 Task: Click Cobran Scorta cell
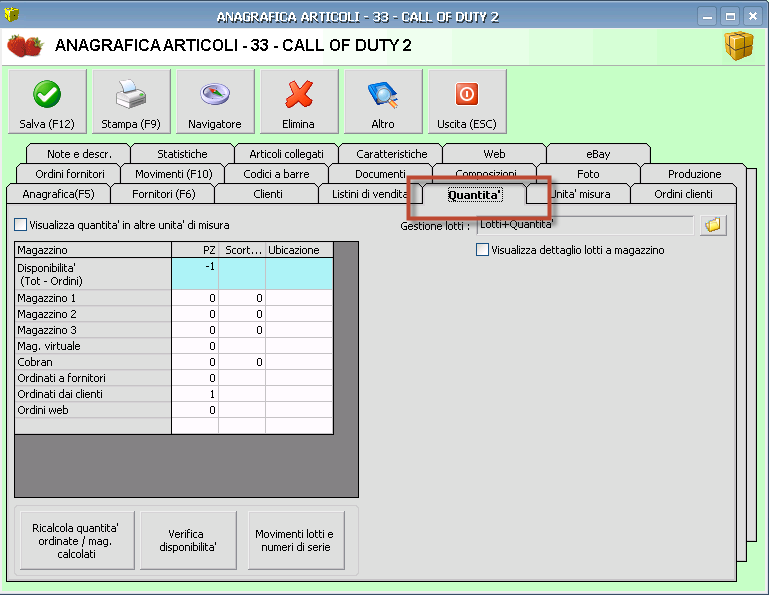click(242, 362)
